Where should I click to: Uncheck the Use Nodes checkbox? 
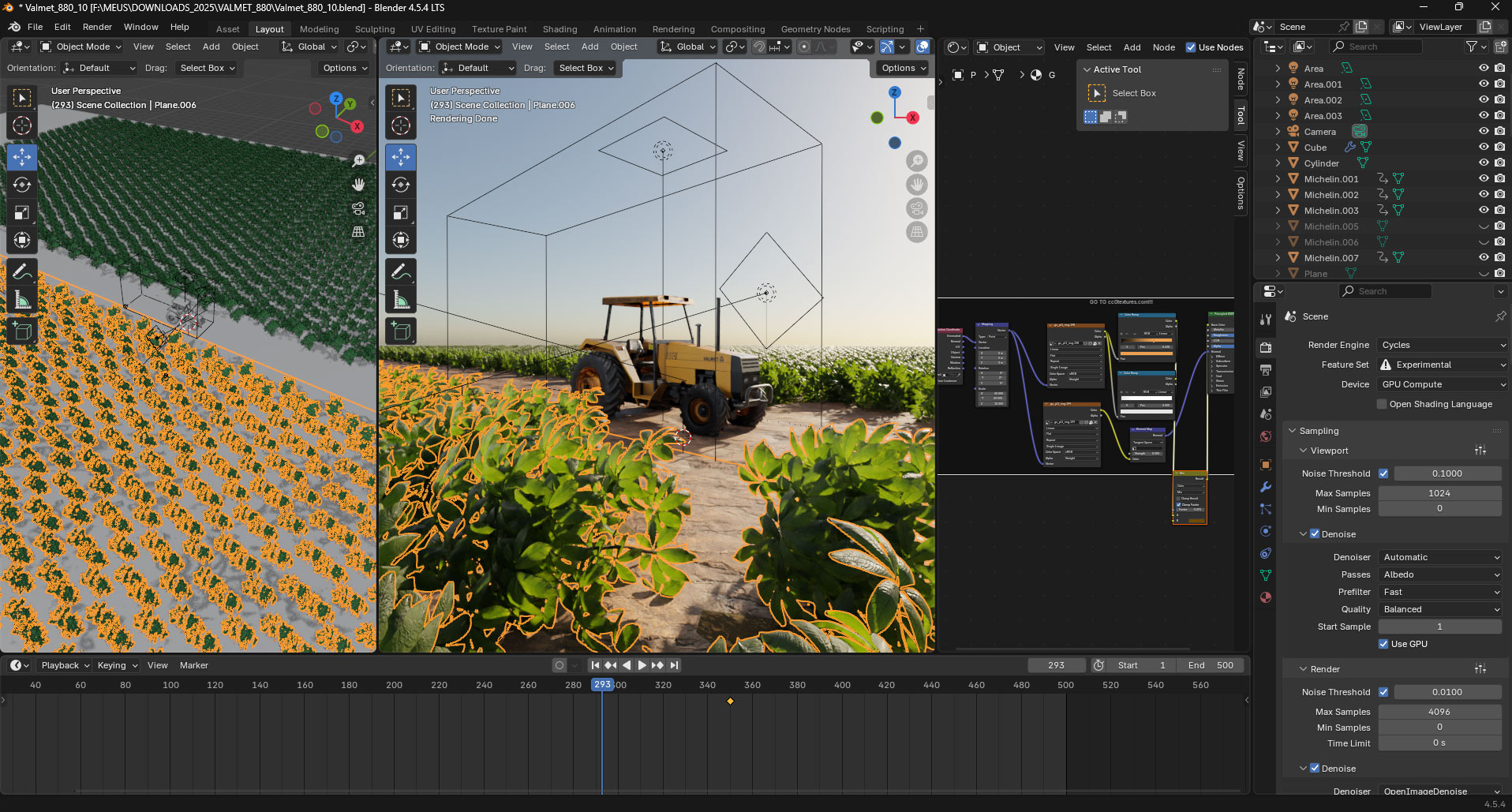[x=1191, y=47]
